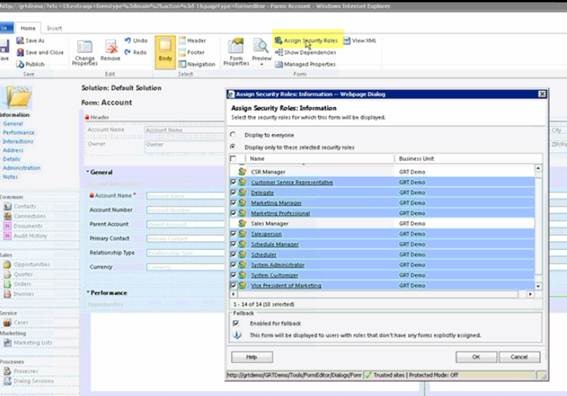Select the CSR Manager role row

[382, 172]
